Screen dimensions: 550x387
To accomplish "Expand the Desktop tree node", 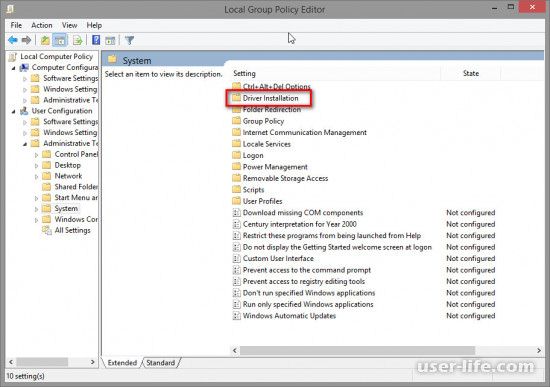I will pyautogui.click(x=36, y=166).
